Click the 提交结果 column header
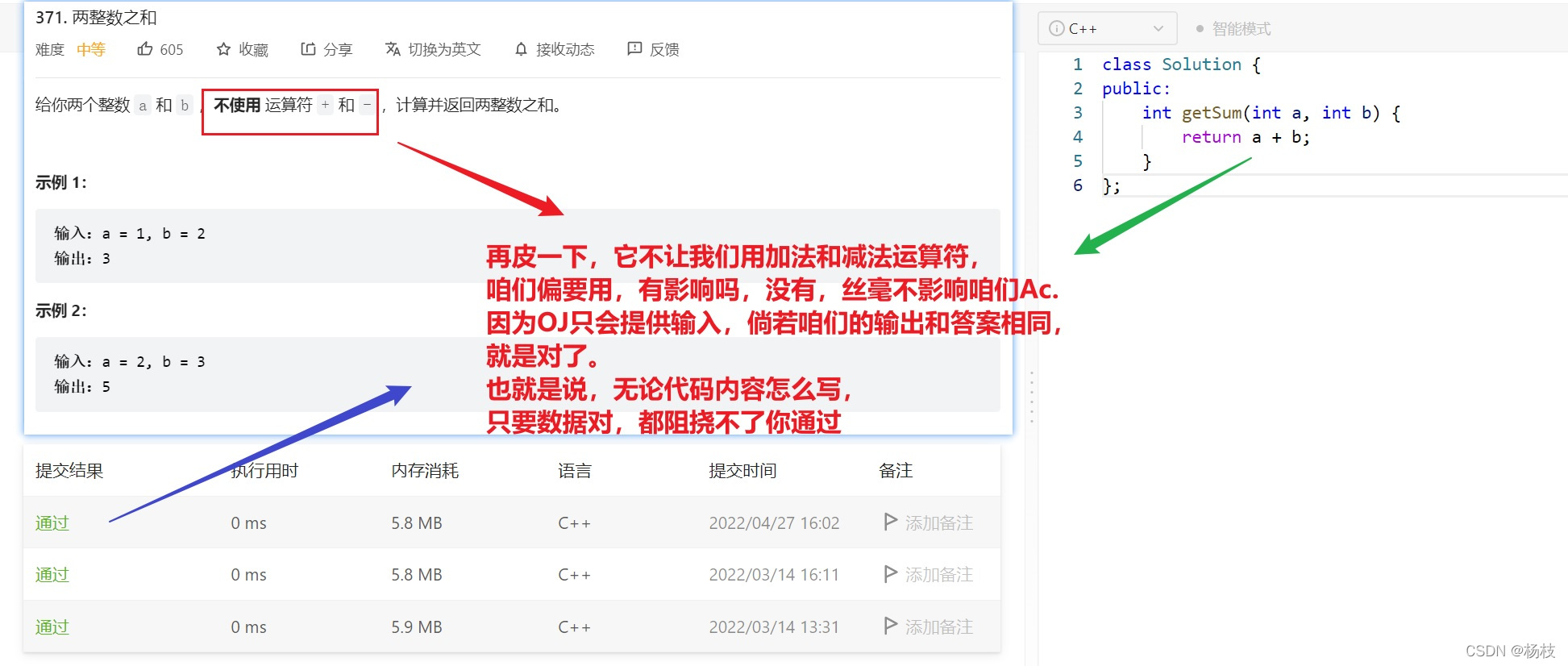This screenshot has height=666, width=1568. pos(69,471)
